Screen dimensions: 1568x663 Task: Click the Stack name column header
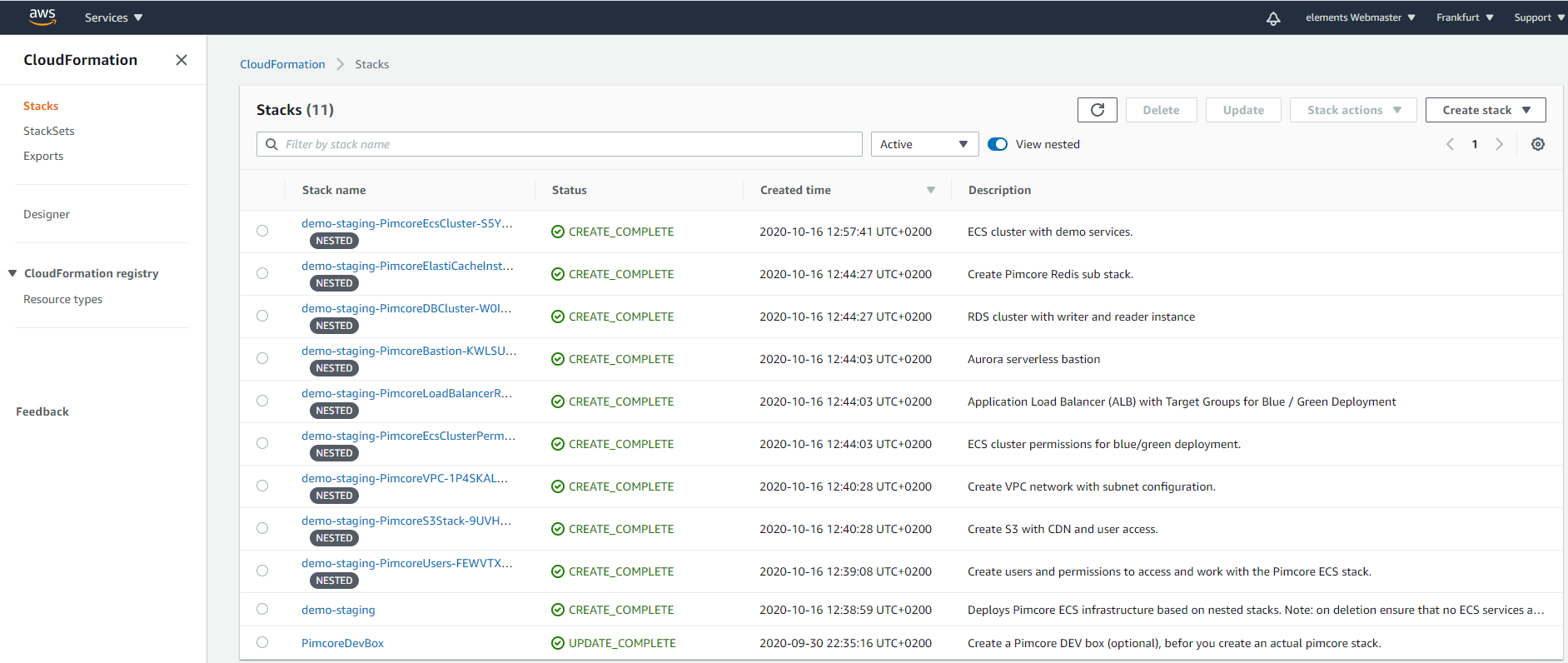[334, 190]
